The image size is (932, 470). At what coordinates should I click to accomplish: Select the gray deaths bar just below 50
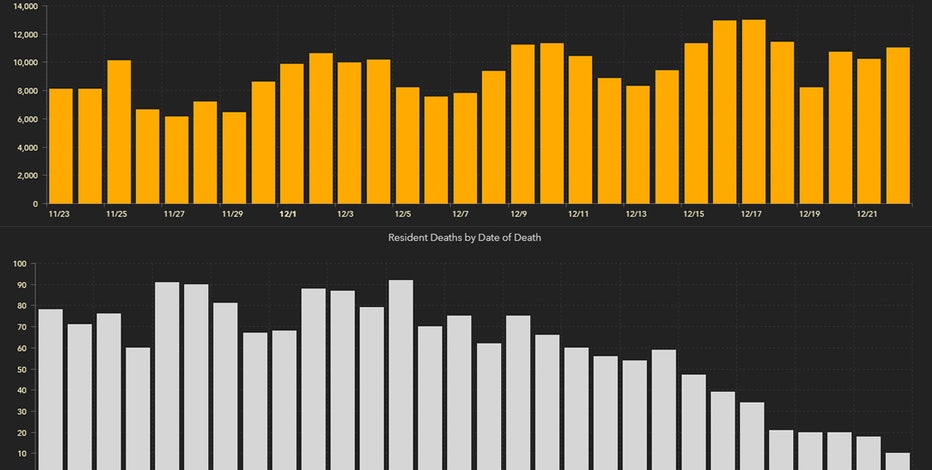pyautogui.click(x=694, y=422)
